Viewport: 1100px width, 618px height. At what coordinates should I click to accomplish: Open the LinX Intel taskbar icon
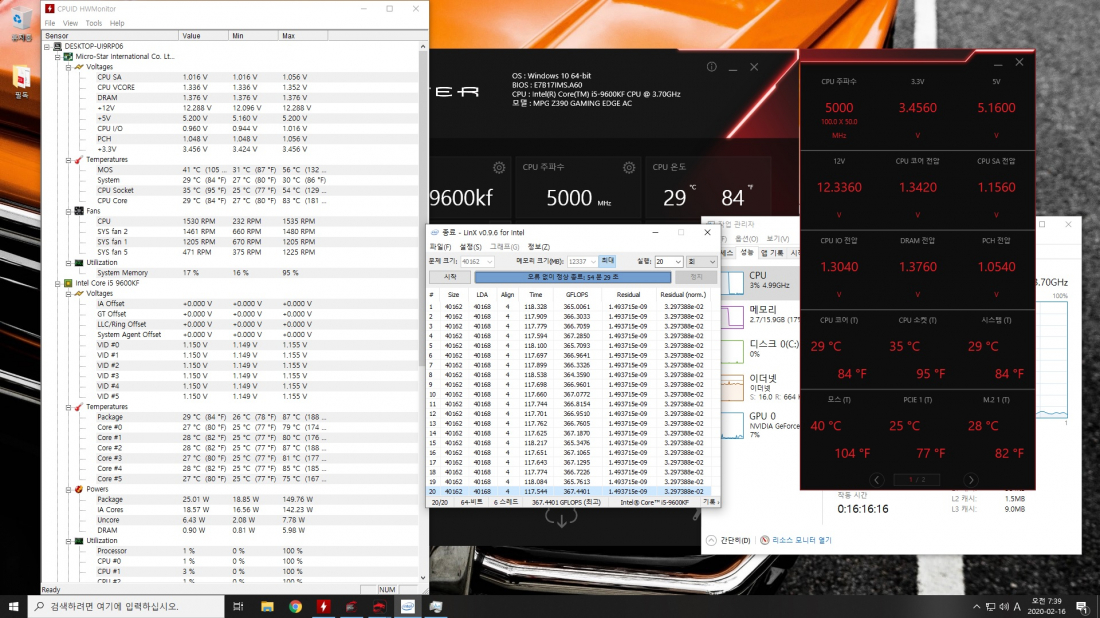(x=408, y=606)
